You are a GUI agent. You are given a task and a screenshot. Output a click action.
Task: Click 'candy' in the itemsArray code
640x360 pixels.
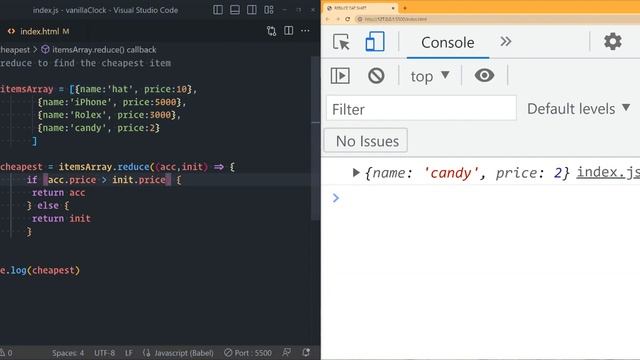88,128
